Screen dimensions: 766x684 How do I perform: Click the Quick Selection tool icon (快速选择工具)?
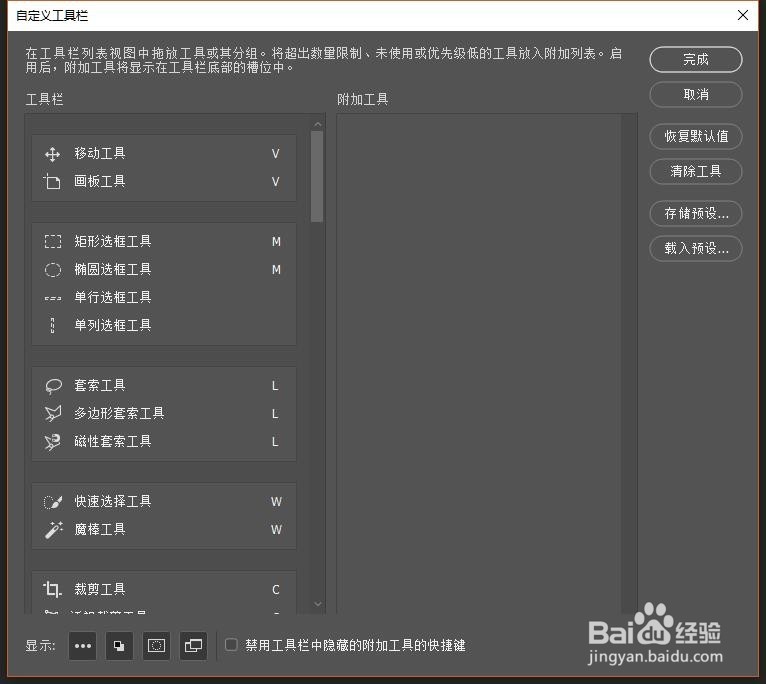(x=53, y=502)
